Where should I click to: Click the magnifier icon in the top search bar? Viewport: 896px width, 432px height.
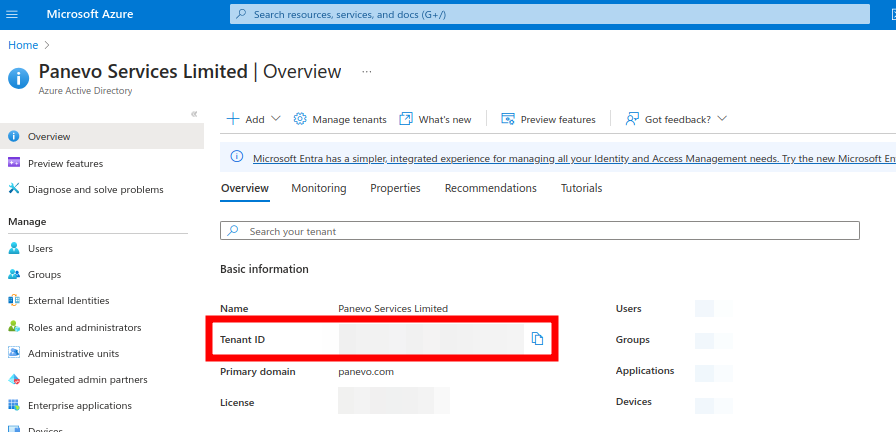(x=242, y=14)
